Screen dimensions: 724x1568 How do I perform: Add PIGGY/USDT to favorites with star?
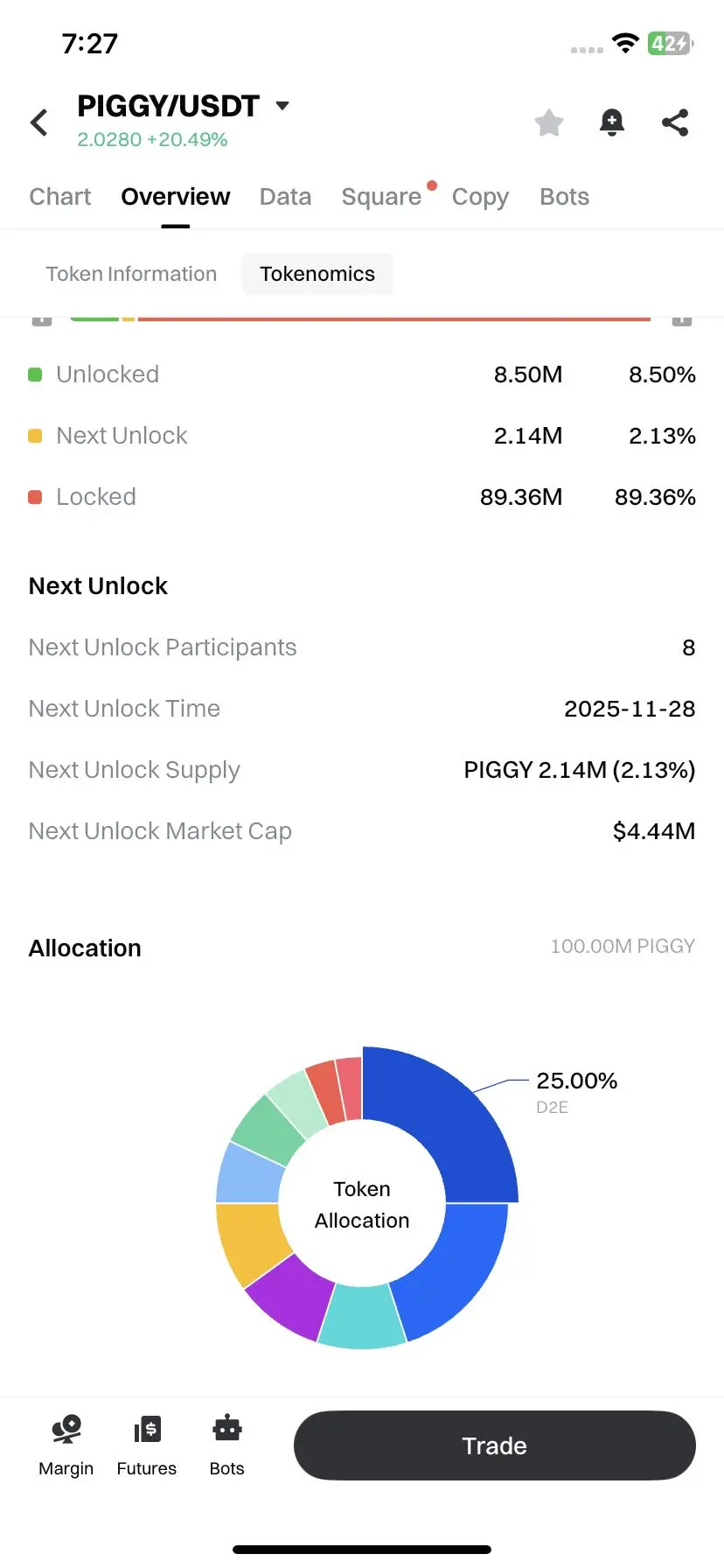click(549, 122)
